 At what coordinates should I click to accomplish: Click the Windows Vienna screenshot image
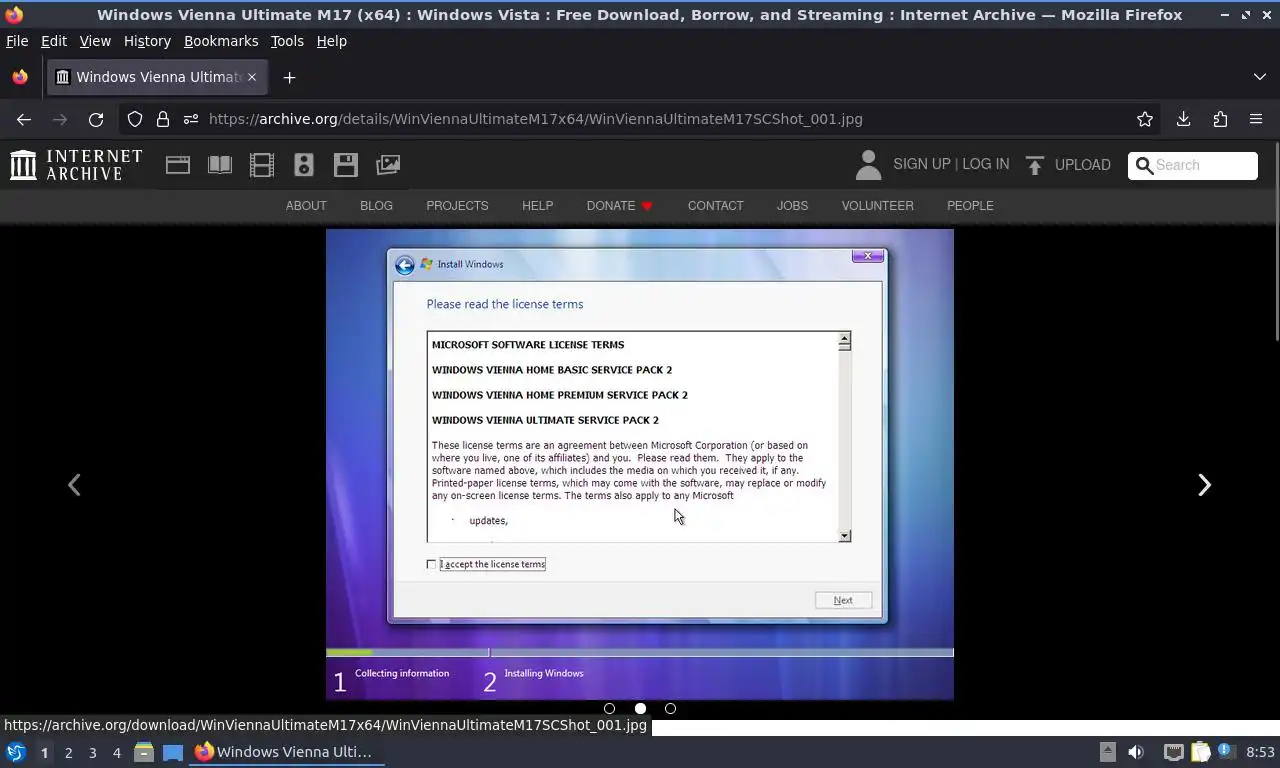(640, 465)
